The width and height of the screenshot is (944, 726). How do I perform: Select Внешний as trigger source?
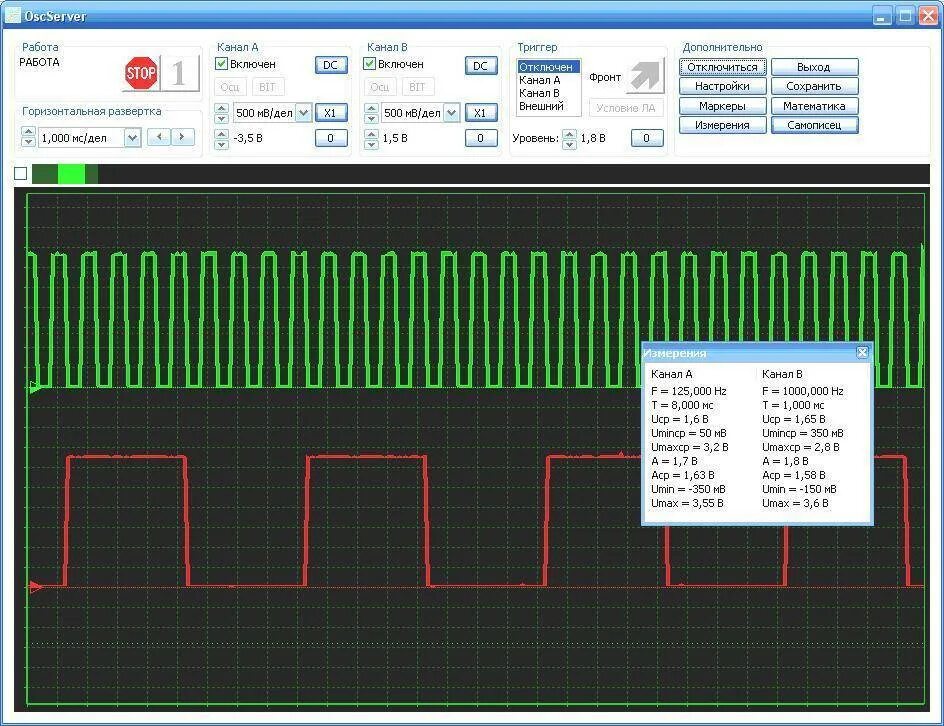click(x=548, y=106)
